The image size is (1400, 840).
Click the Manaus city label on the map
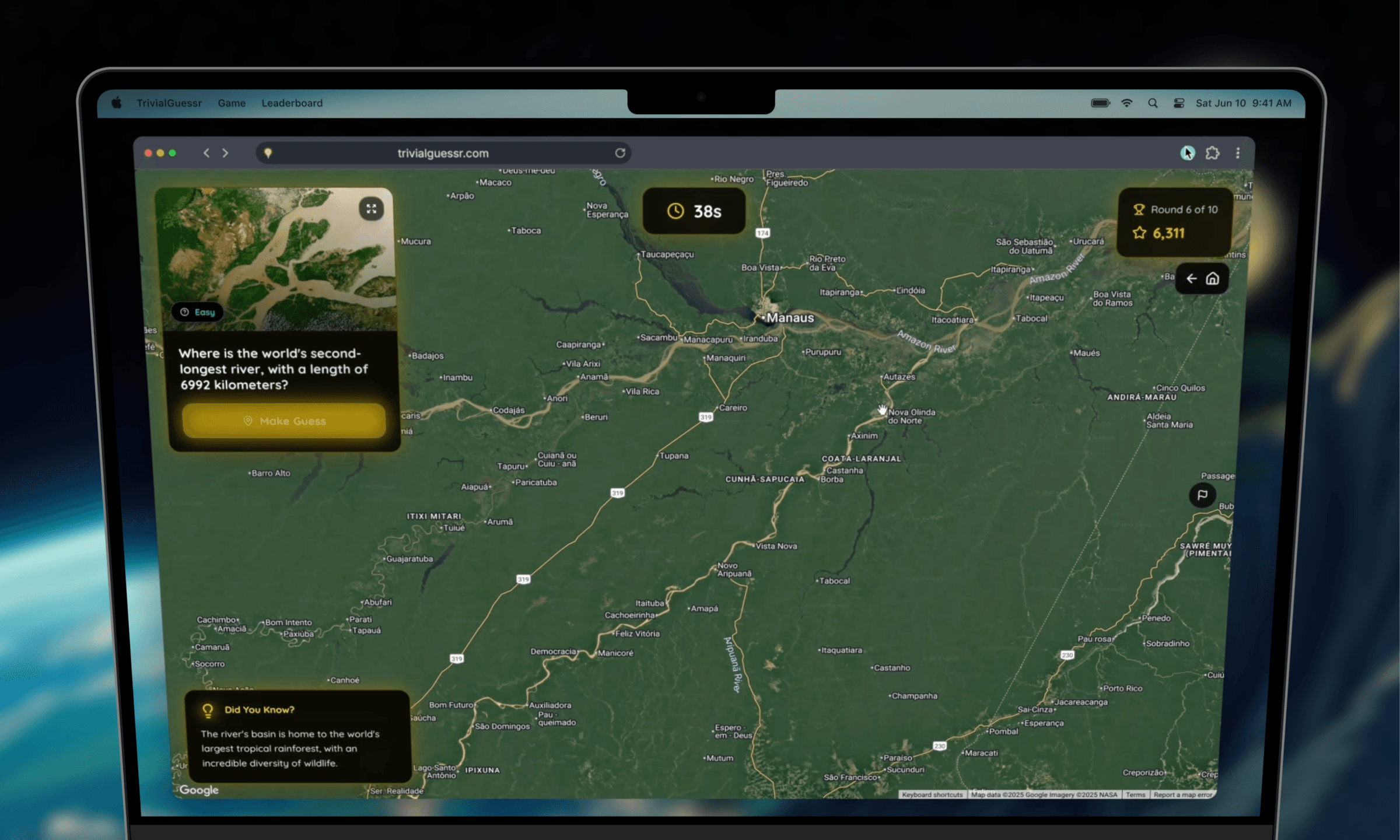[790, 318]
